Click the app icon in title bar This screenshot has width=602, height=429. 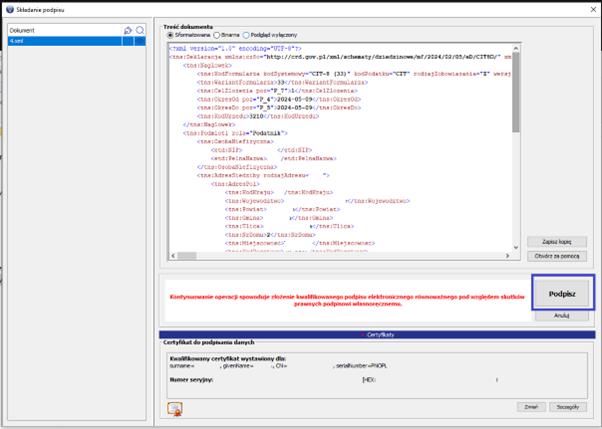pos(8,8)
